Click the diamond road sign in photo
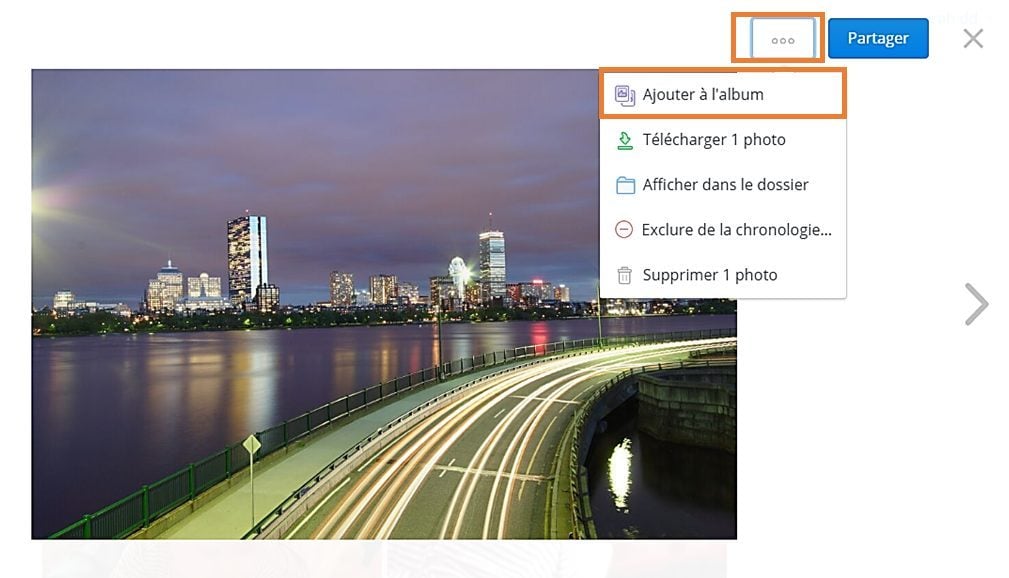 click(252, 444)
